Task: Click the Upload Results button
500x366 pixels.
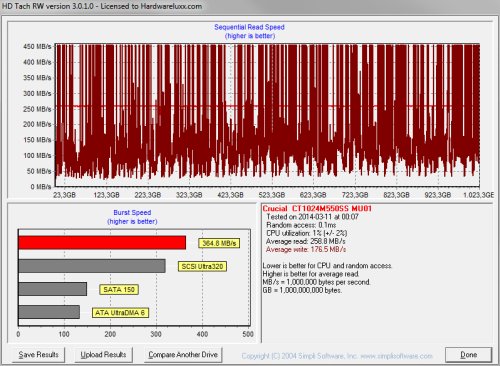Action: pos(103,355)
